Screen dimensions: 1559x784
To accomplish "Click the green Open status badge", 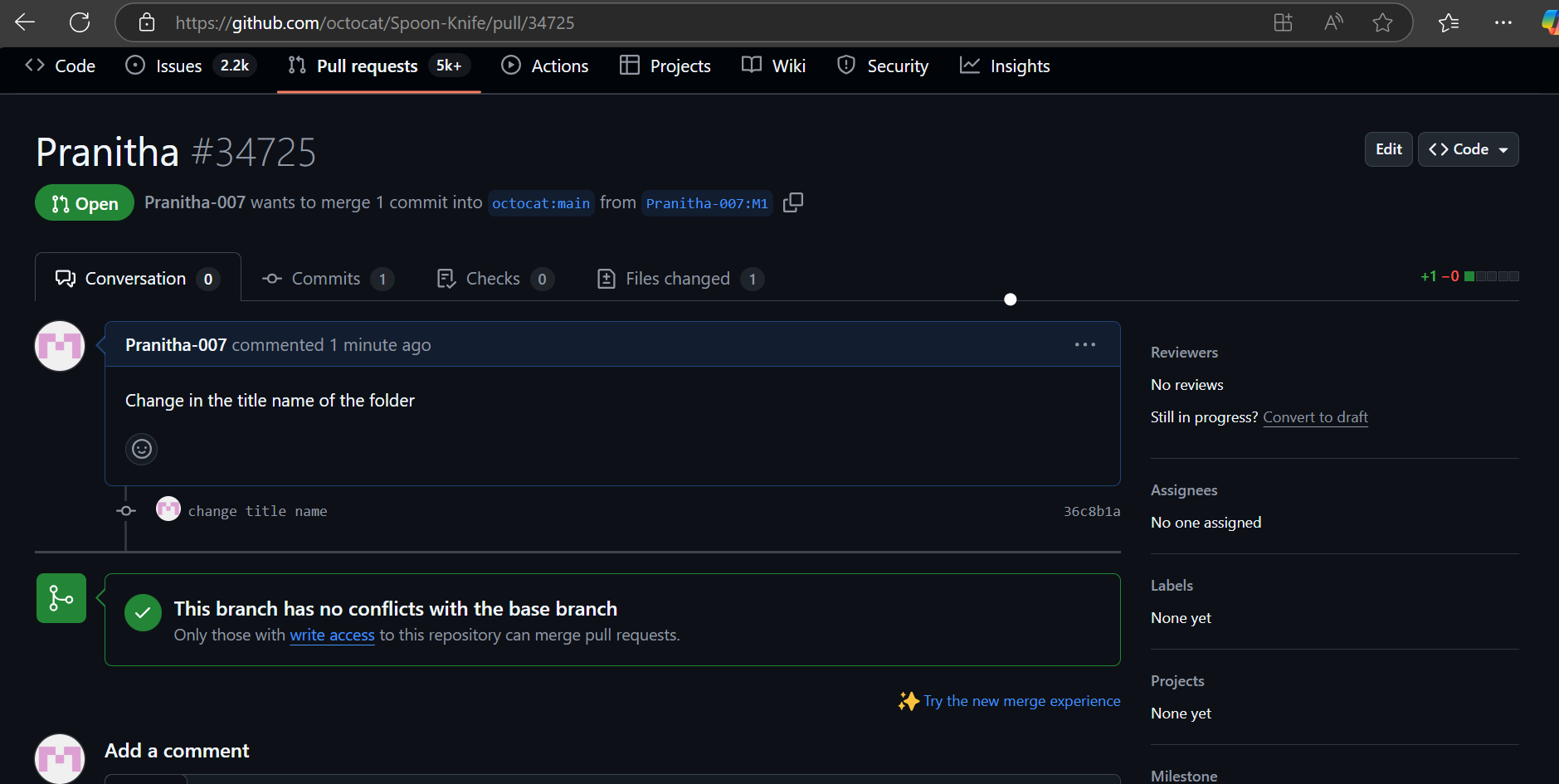I will click(x=85, y=203).
